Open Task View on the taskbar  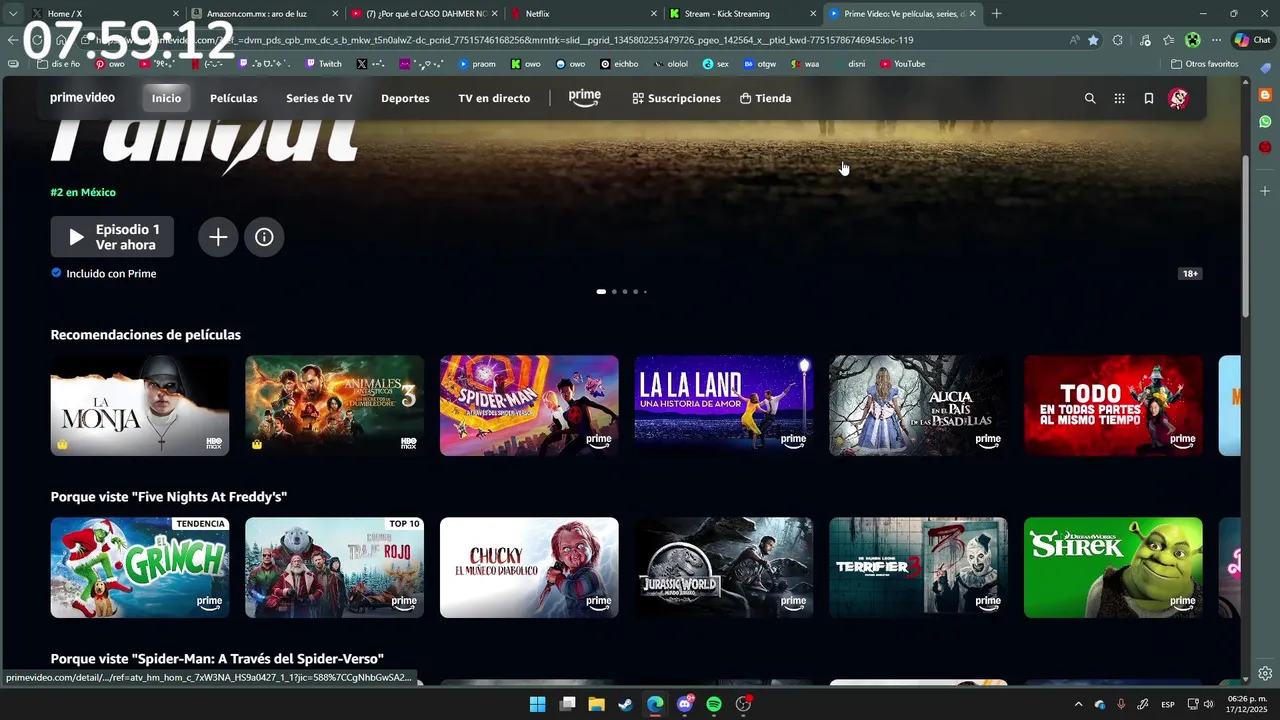coord(567,704)
